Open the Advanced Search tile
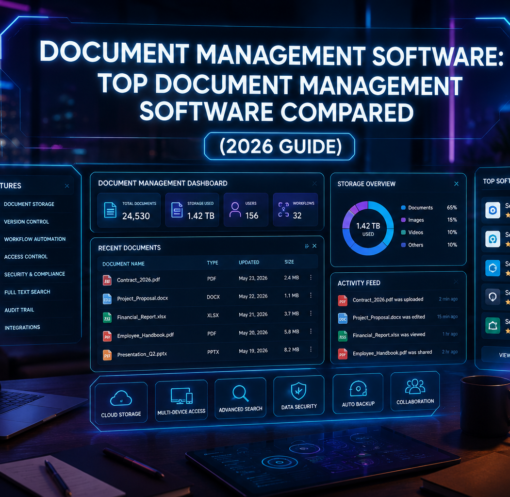510x497 pixels. [240, 398]
